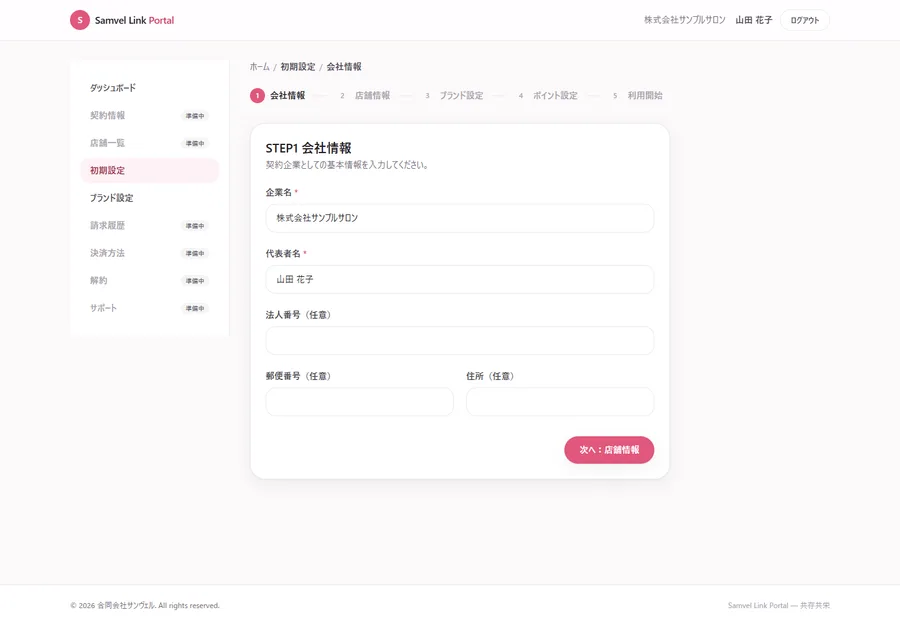900x625 pixels.
Task: Select step 2 店舗情報 in the stepper
Action: (x=364, y=95)
